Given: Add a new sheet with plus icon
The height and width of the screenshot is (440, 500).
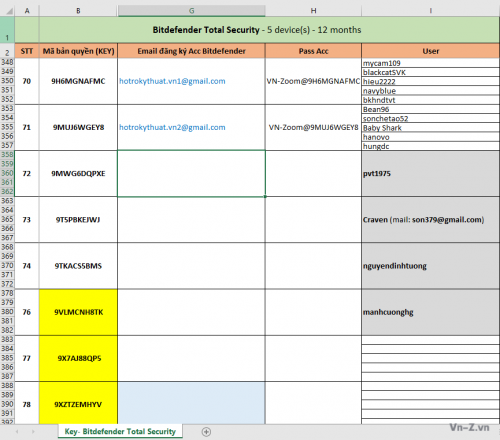Looking at the screenshot, I should pos(206,432).
